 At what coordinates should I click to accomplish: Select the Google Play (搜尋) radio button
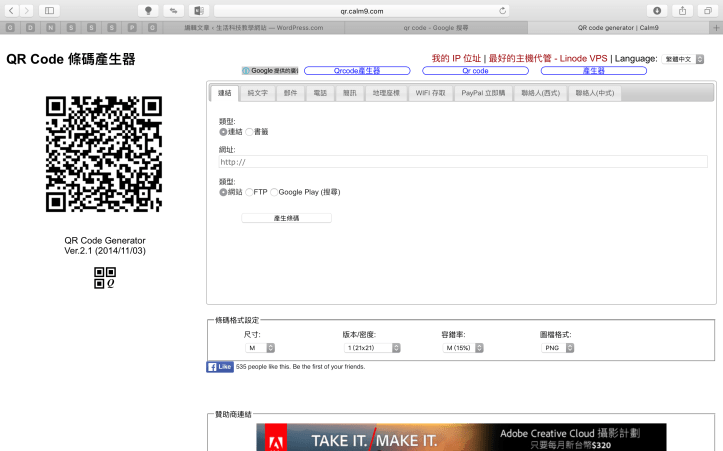click(274, 192)
